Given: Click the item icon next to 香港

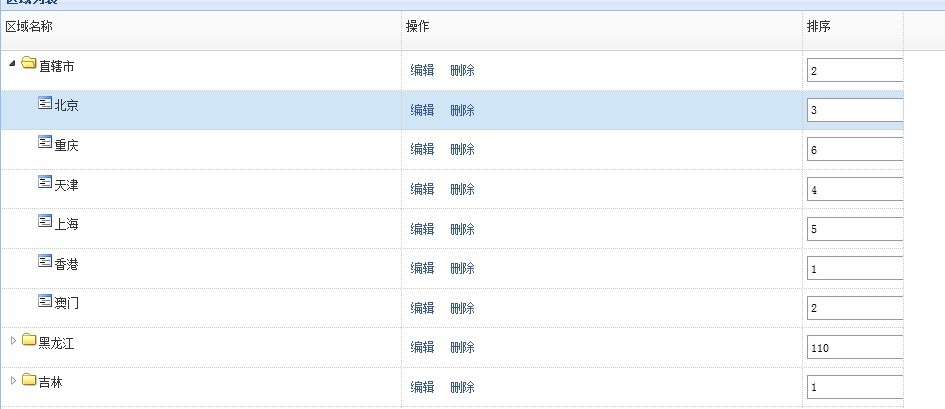Looking at the screenshot, I should tap(45, 261).
